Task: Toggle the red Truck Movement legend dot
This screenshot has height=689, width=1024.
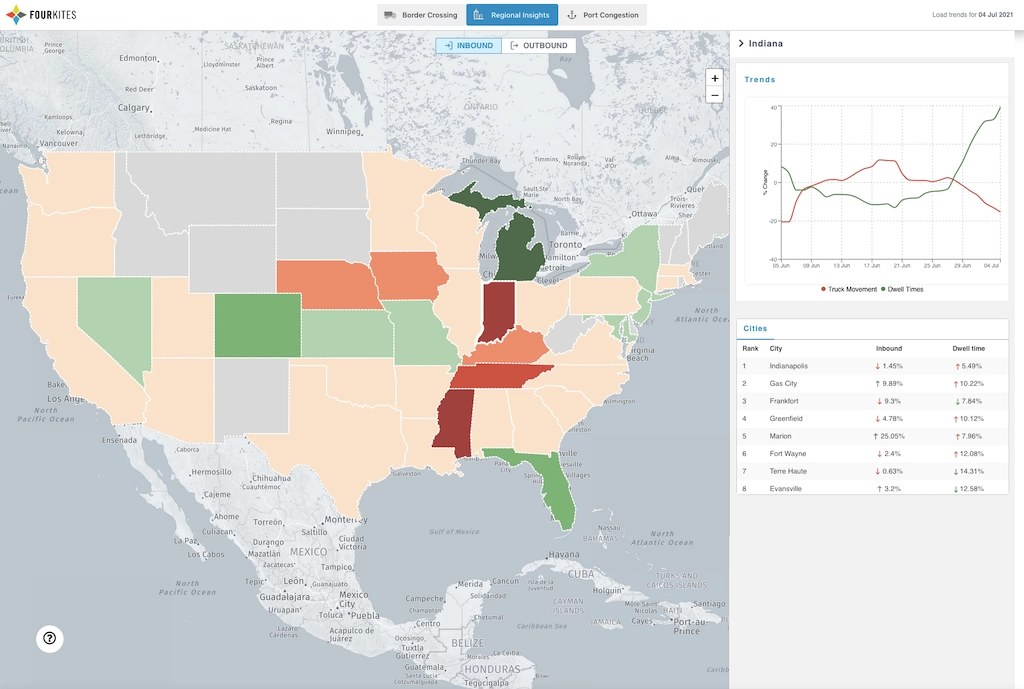Action: point(823,289)
